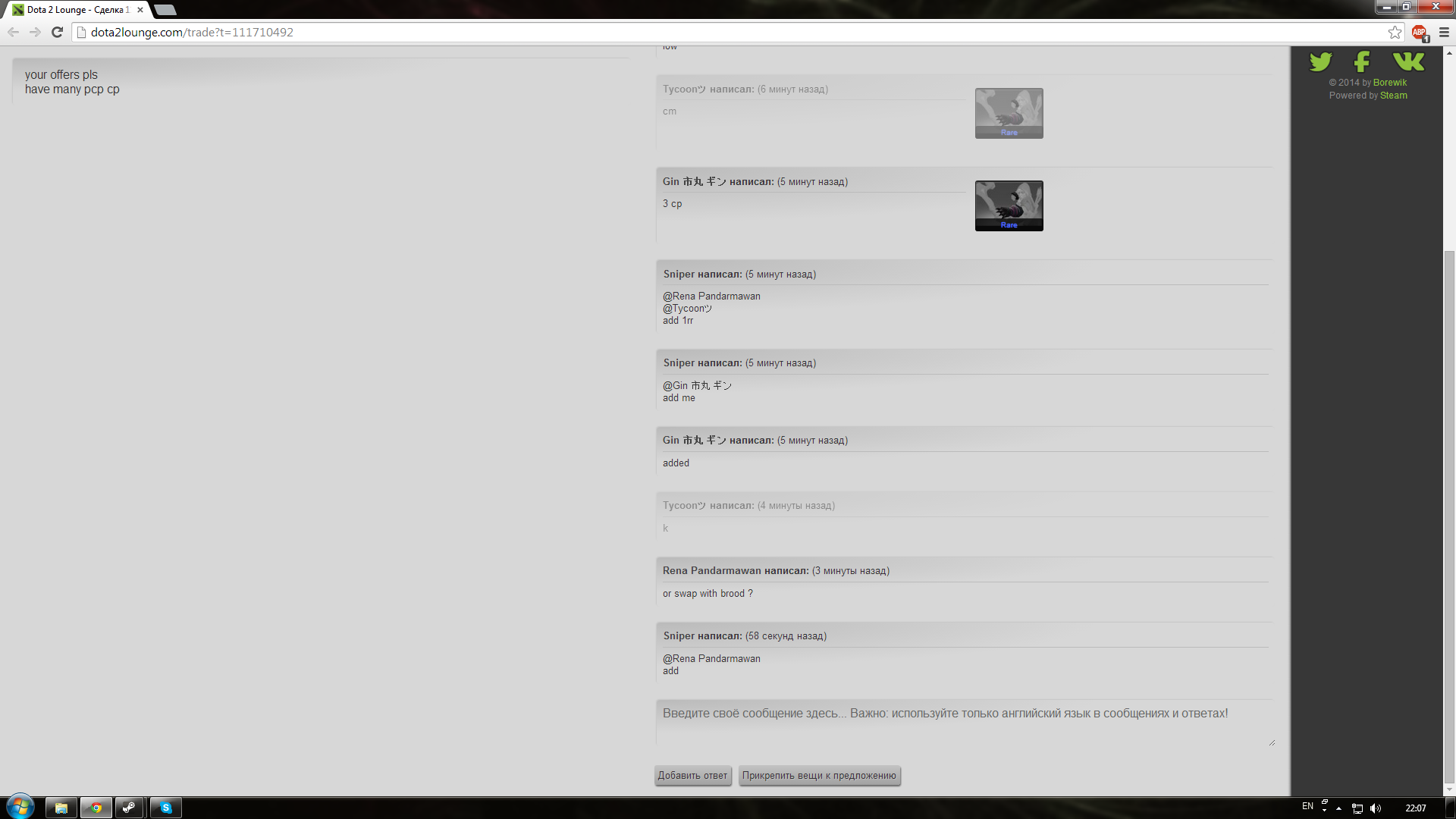The height and width of the screenshot is (819, 1456).
Task: Click the Facebook icon in the sidebar
Action: click(1362, 61)
